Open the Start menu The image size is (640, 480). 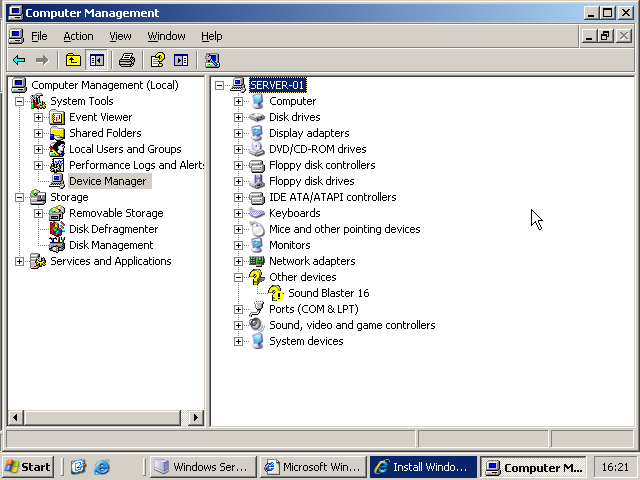click(28, 467)
